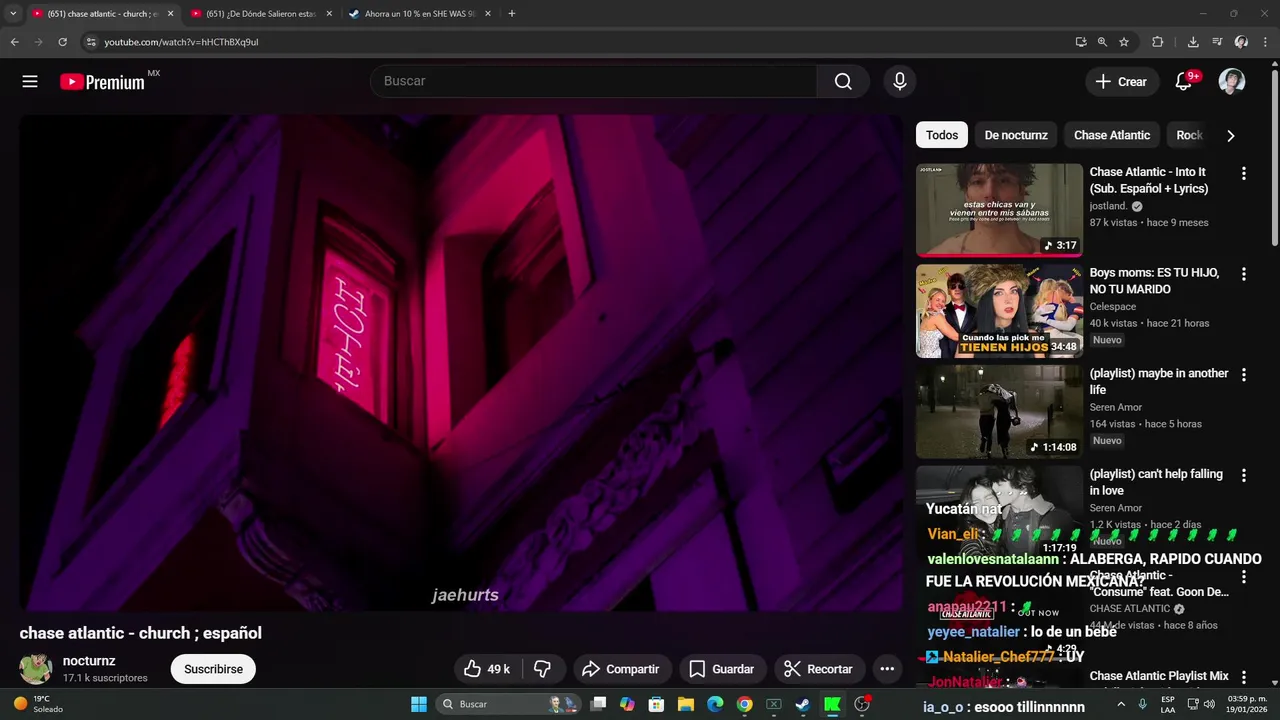Image resolution: width=1280 pixels, height=720 pixels.
Task: Select the De nocturnz filter chip
Action: tap(1016, 135)
